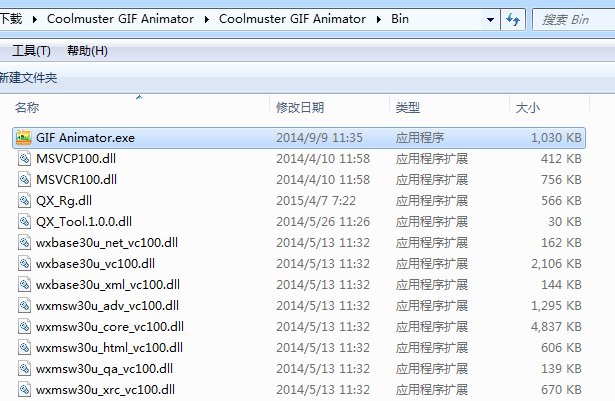Click the size value 606 KB
The image size is (615, 401).
point(561,348)
